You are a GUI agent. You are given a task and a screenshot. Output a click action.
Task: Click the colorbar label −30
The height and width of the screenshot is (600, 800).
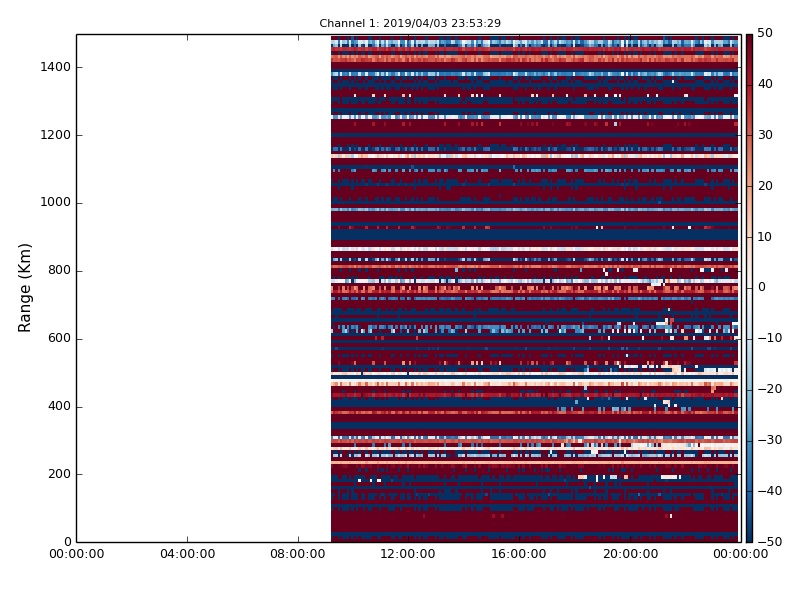point(770,440)
